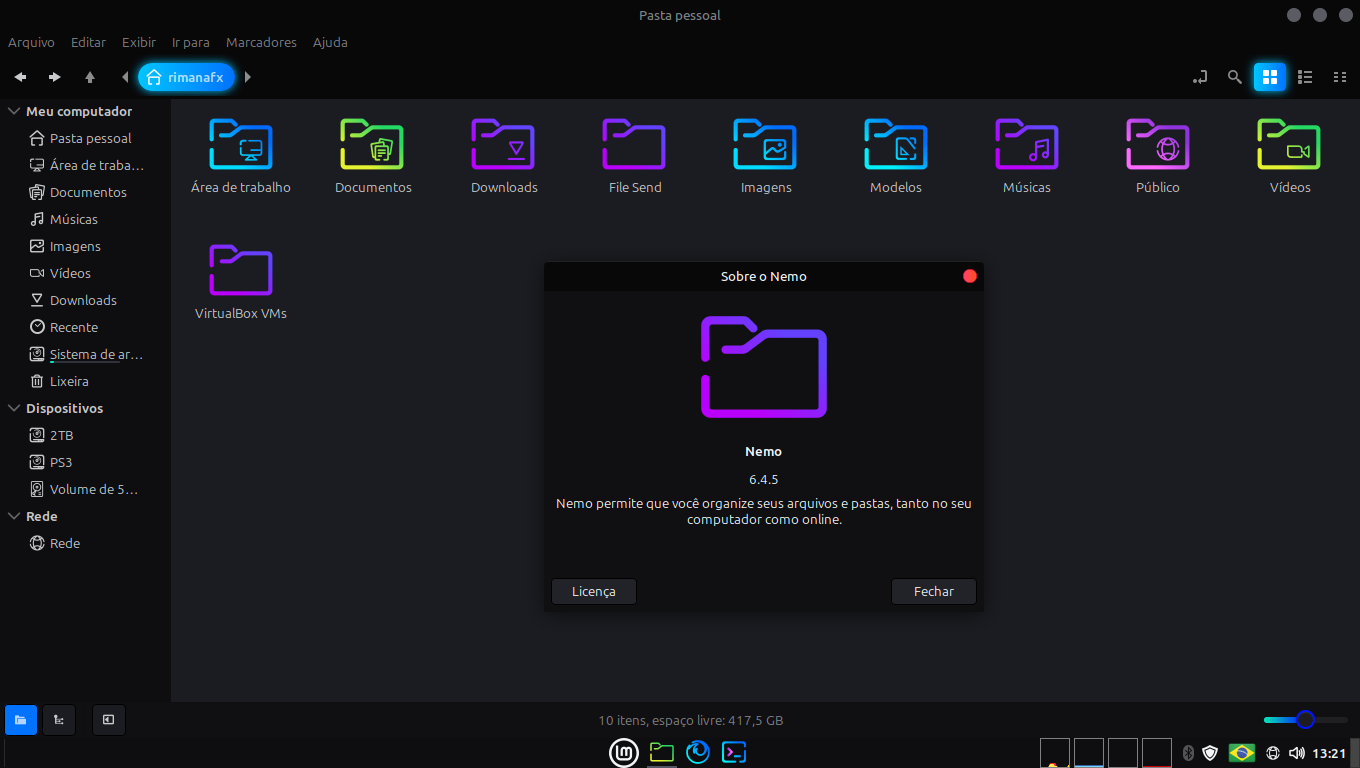Click the shield security tray icon
The image size is (1360, 768).
click(1210, 753)
